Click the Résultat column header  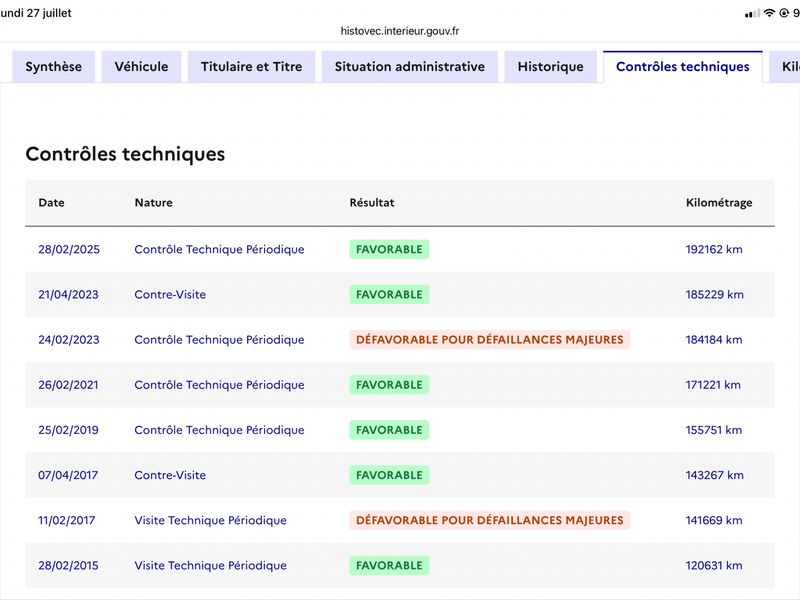tap(372, 203)
